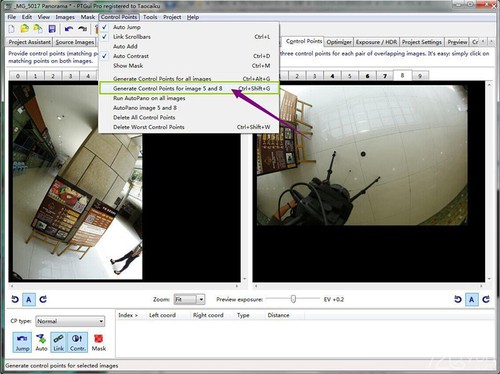Rotate left image clockwise

coord(43,299)
